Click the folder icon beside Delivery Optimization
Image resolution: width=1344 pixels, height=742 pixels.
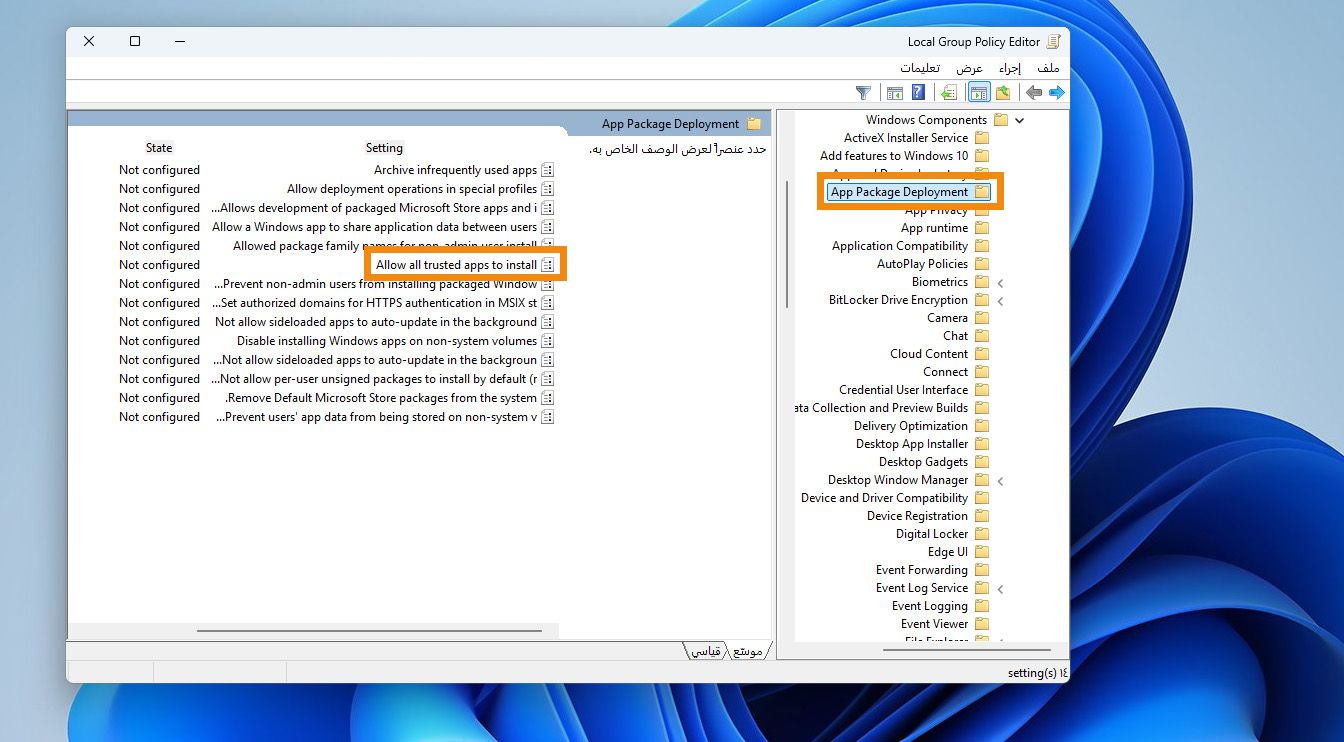pyautogui.click(x=982, y=426)
